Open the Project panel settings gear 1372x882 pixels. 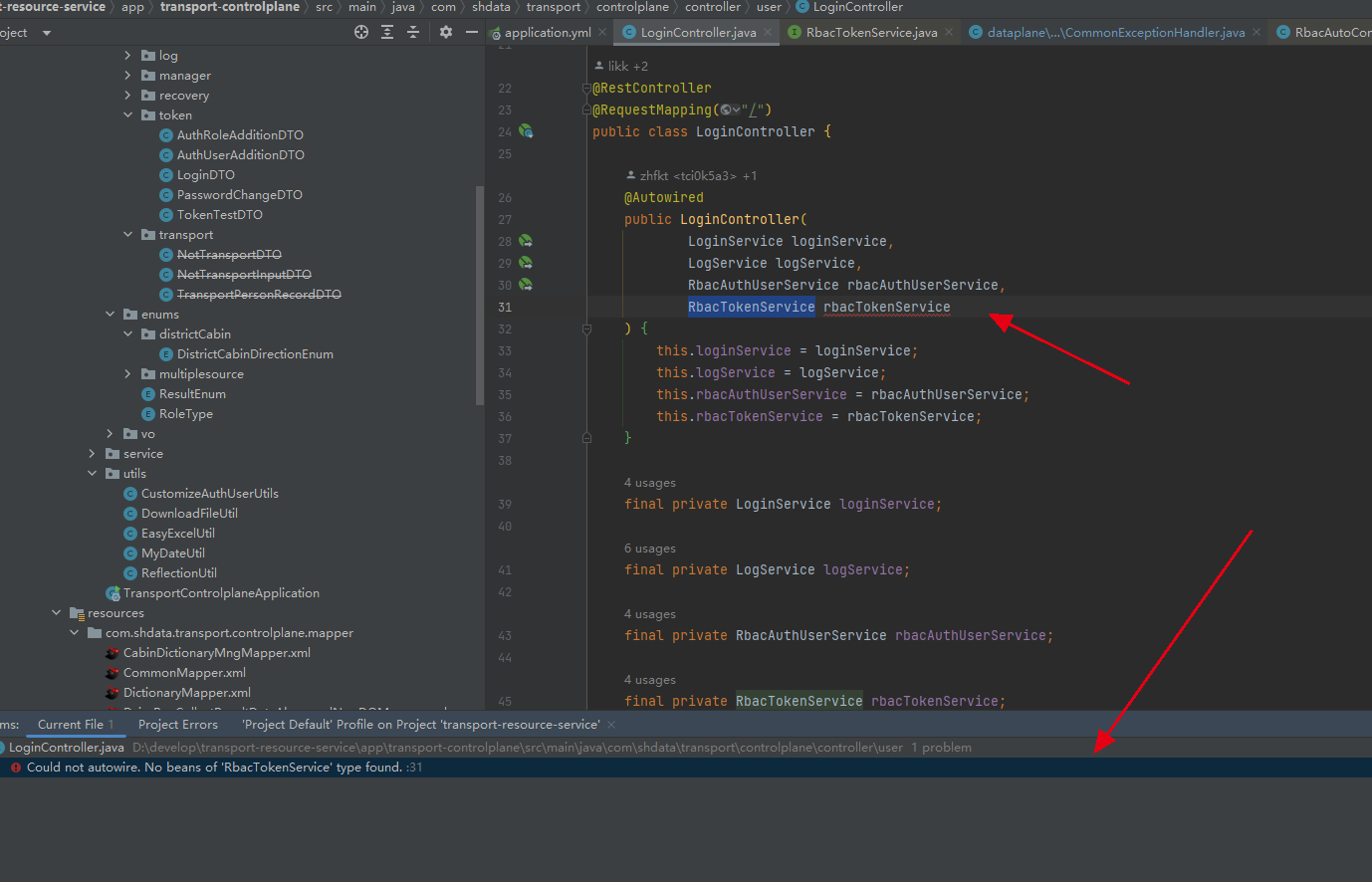click(x=445, y=31)
